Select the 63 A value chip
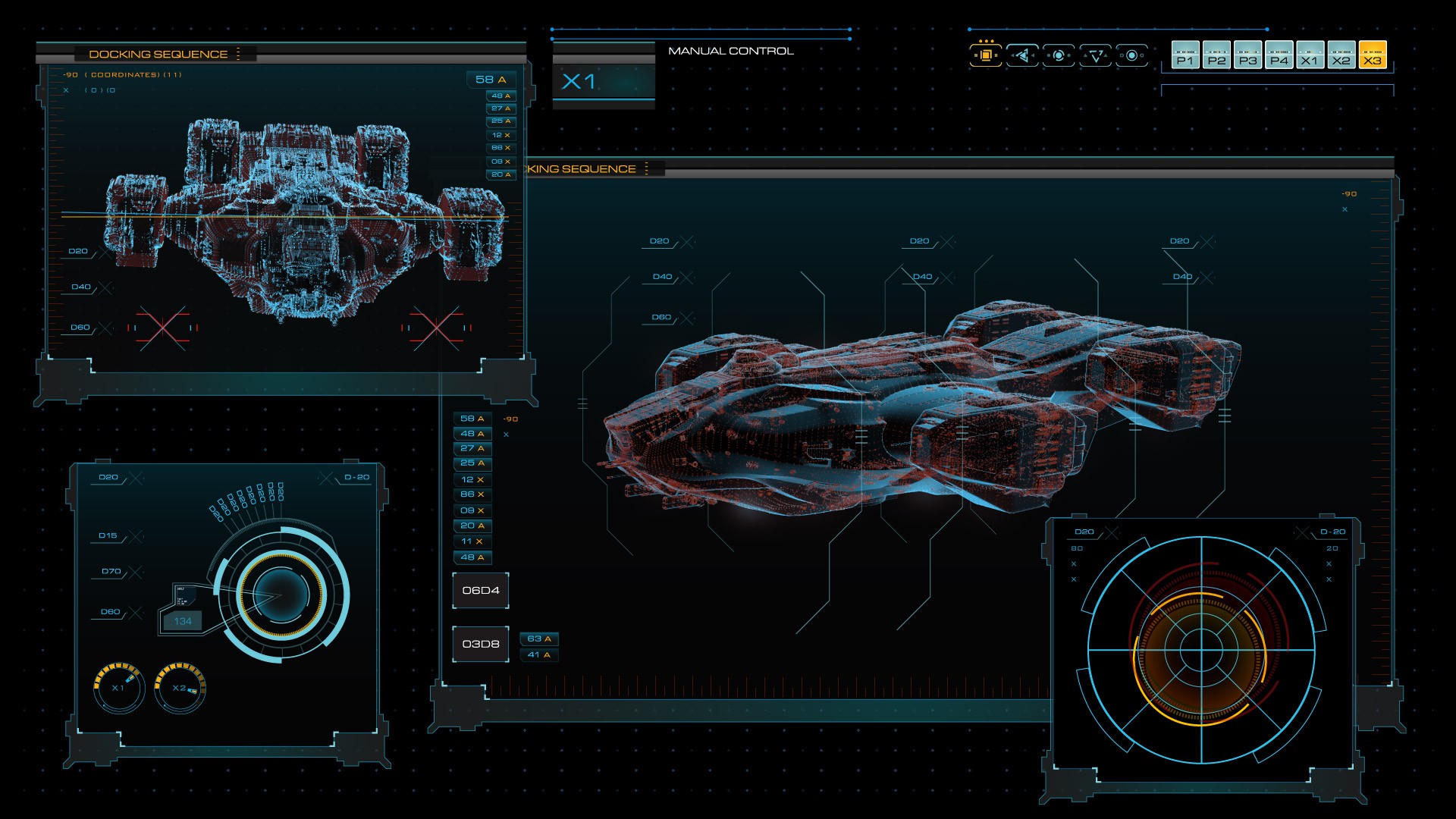 (x=538, y=639)
